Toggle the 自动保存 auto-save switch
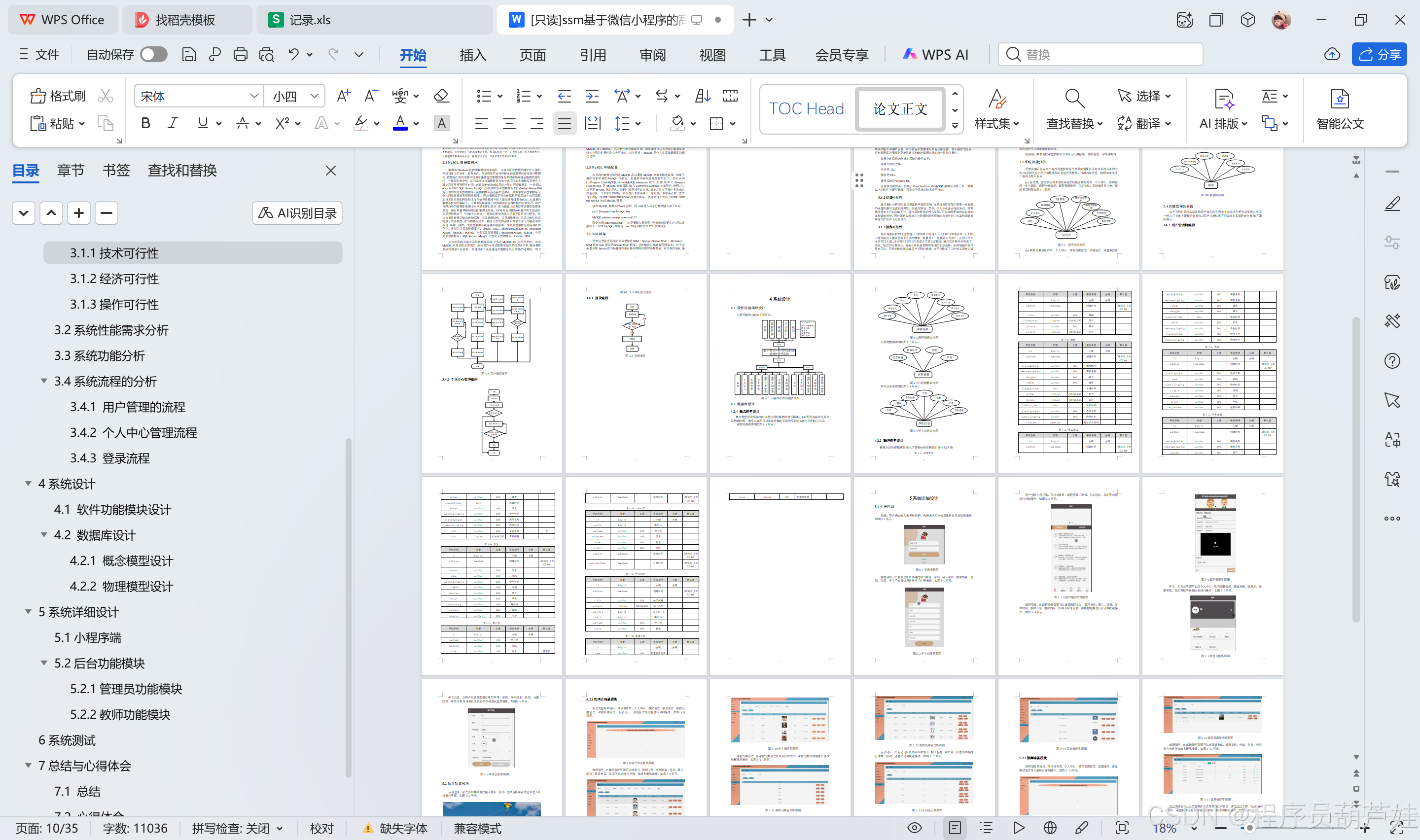The width and height of the screenshot is (1420, 840). pos(153,54)
